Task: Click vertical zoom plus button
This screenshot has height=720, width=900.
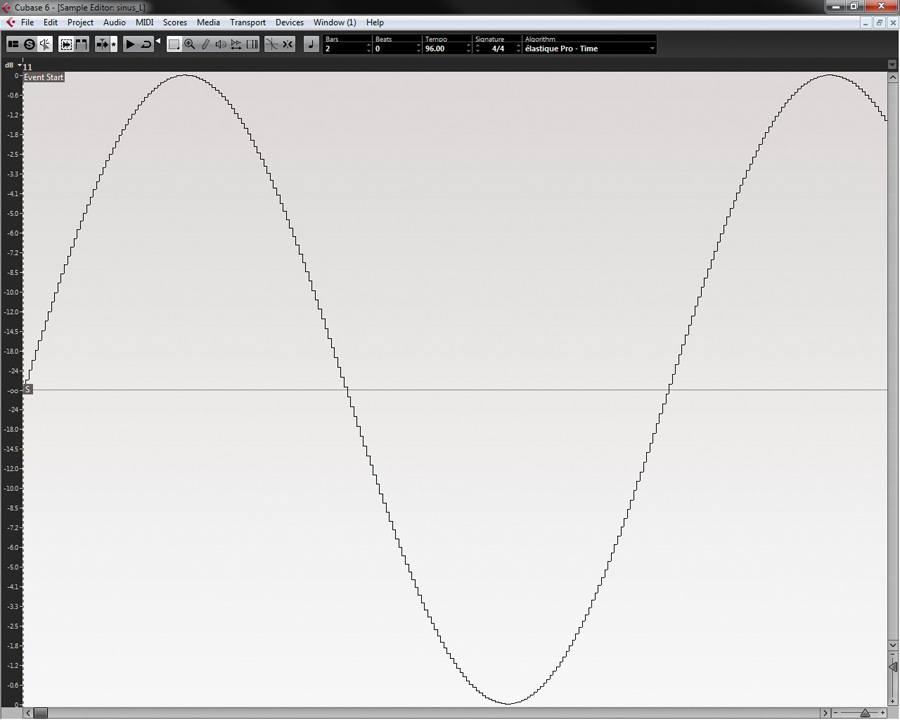Action: pos(893,702)
